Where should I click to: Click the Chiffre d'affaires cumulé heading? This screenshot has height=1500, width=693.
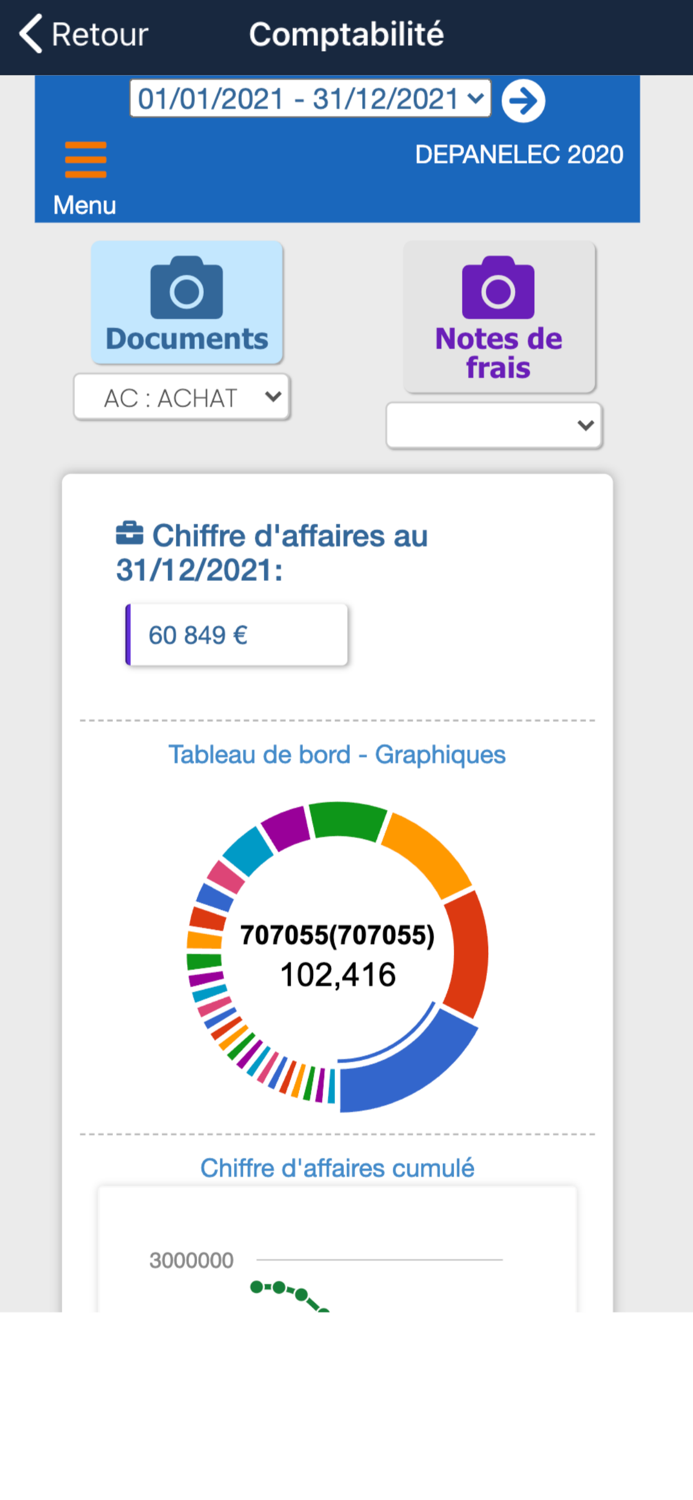(x=337, y=1167)
